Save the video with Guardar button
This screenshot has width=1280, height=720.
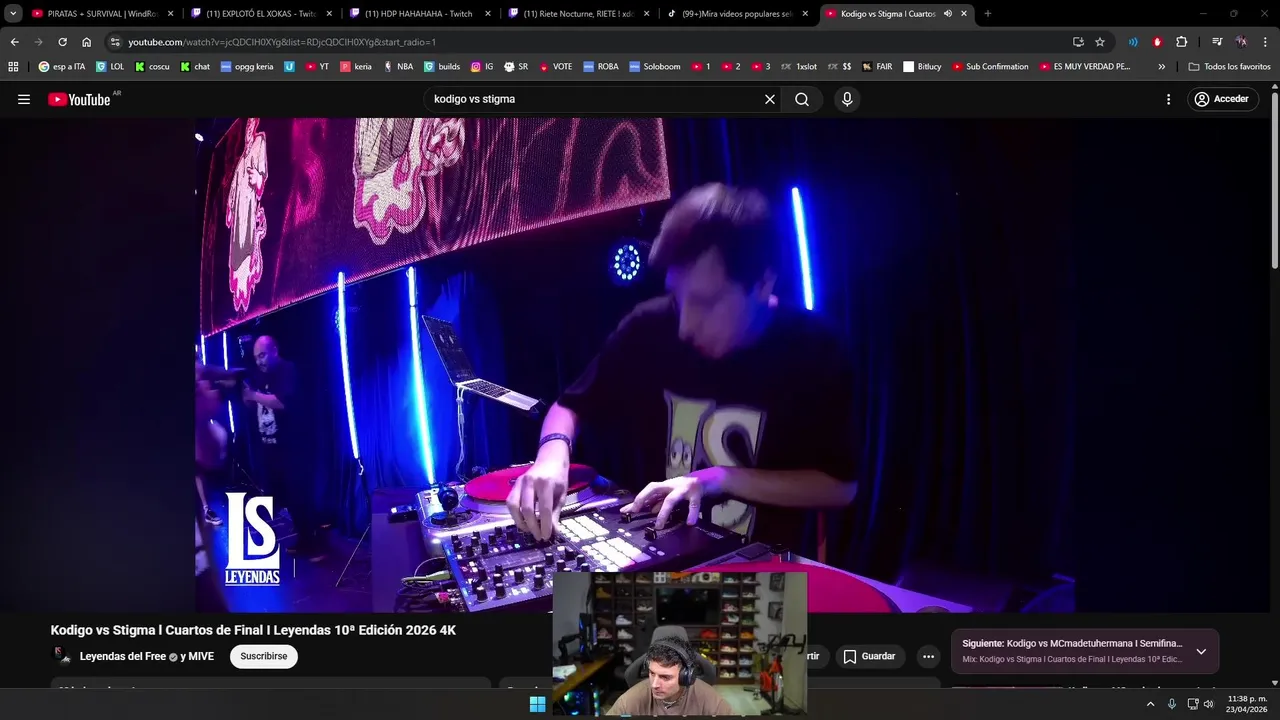[x=869, y=657]
